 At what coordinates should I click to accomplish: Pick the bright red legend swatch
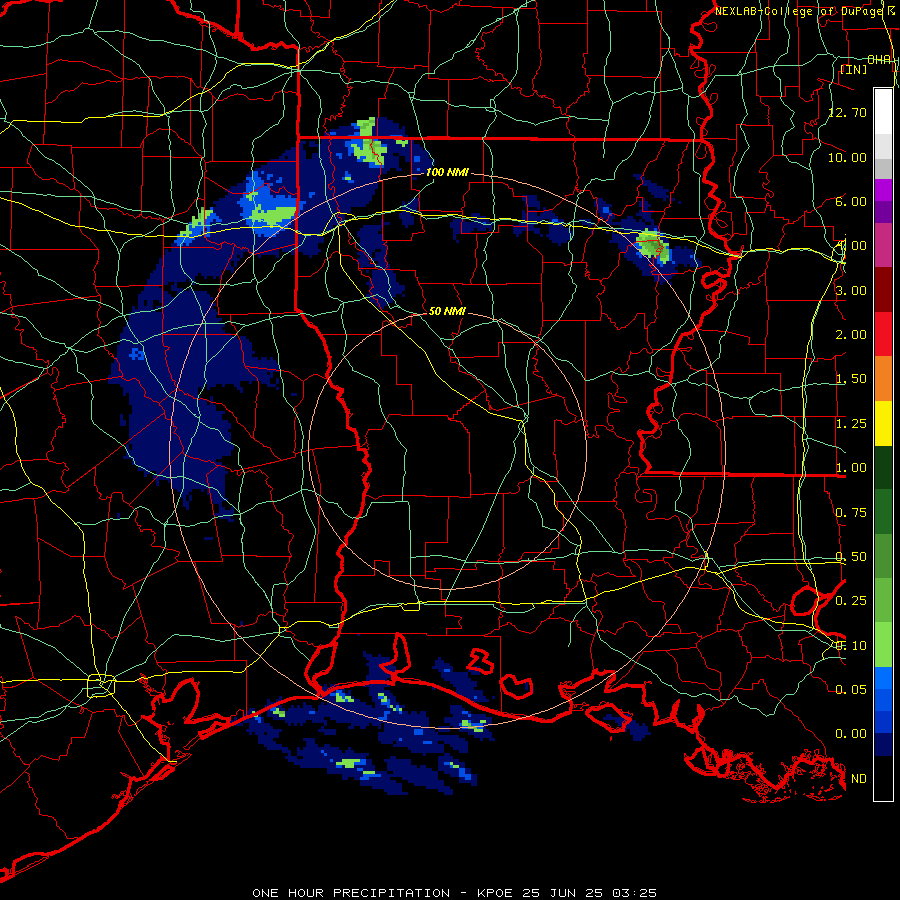click(x=883, y=334)
